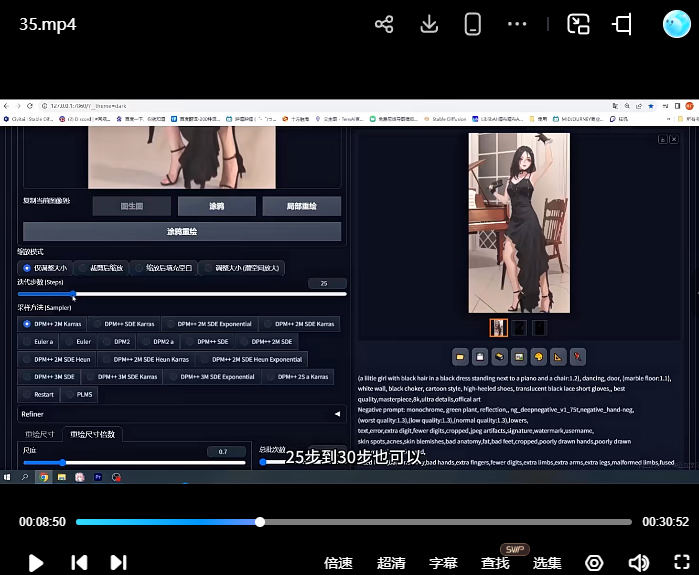Expand the Refiner section

tap(180, 413)
